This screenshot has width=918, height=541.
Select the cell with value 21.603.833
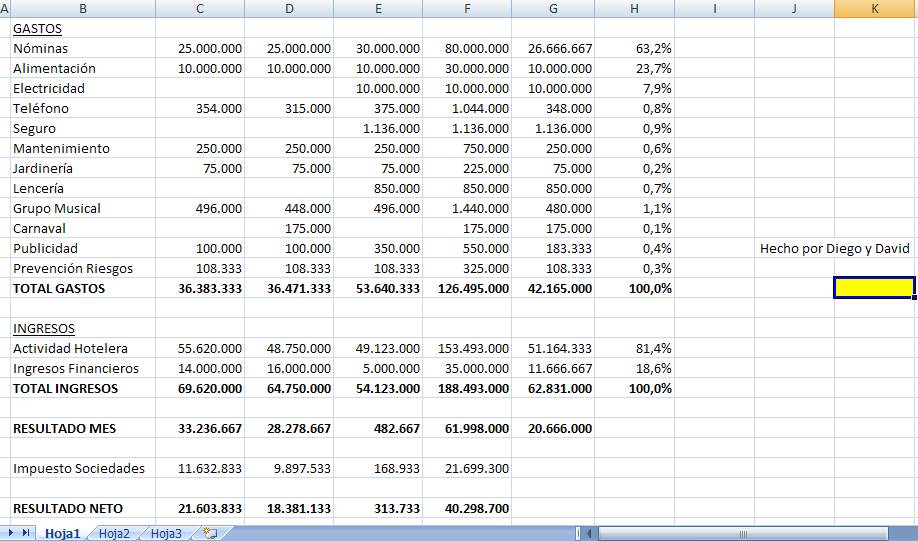tap(200, 508)
